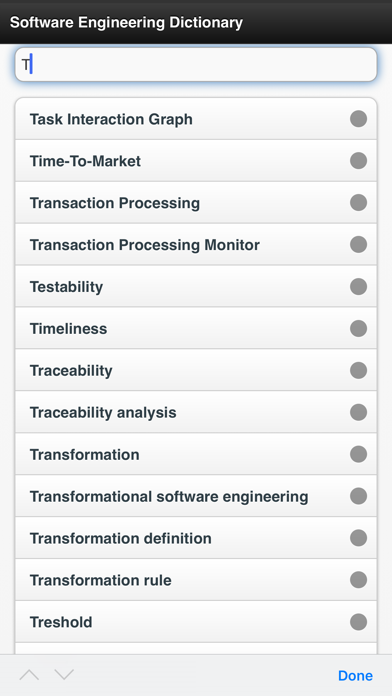Open the Transaction Processing Monitor entry
This screenshot has height=696, width=392.
pyautogui.click(x=196, y=245)
